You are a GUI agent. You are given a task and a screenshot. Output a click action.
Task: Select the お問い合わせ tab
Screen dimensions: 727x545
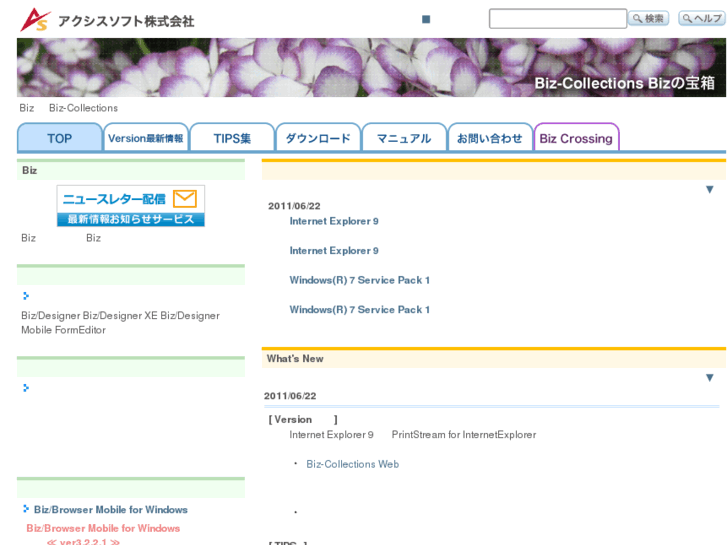pyautogui.click(x=490, y=137)
